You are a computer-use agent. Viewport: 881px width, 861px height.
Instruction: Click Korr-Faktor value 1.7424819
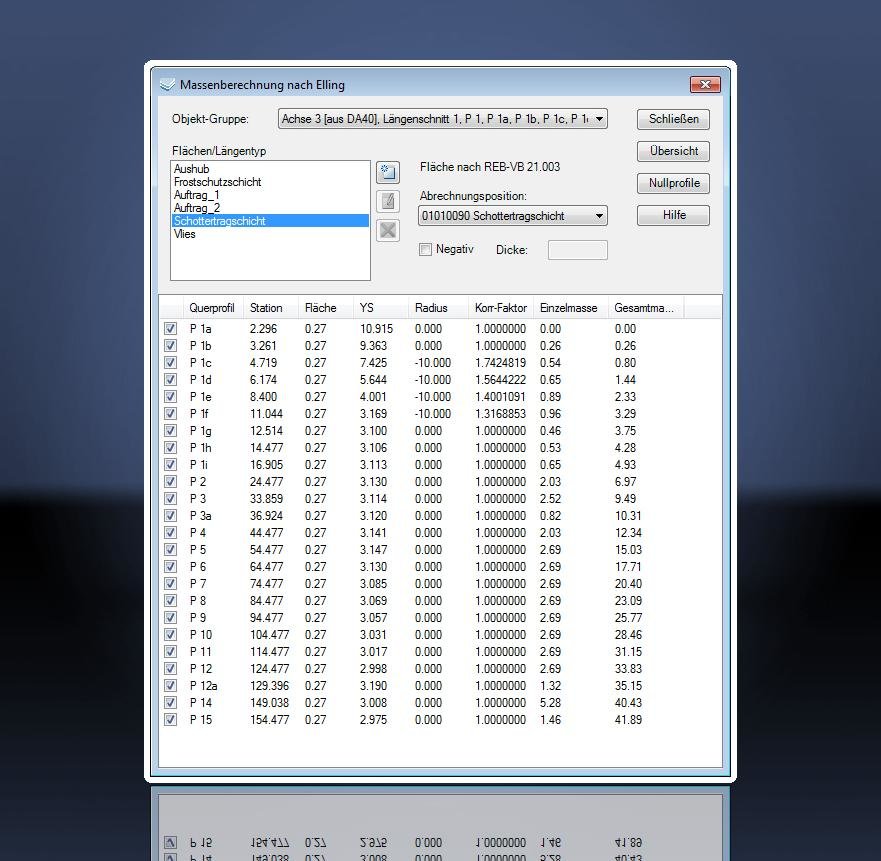point(501,362)
